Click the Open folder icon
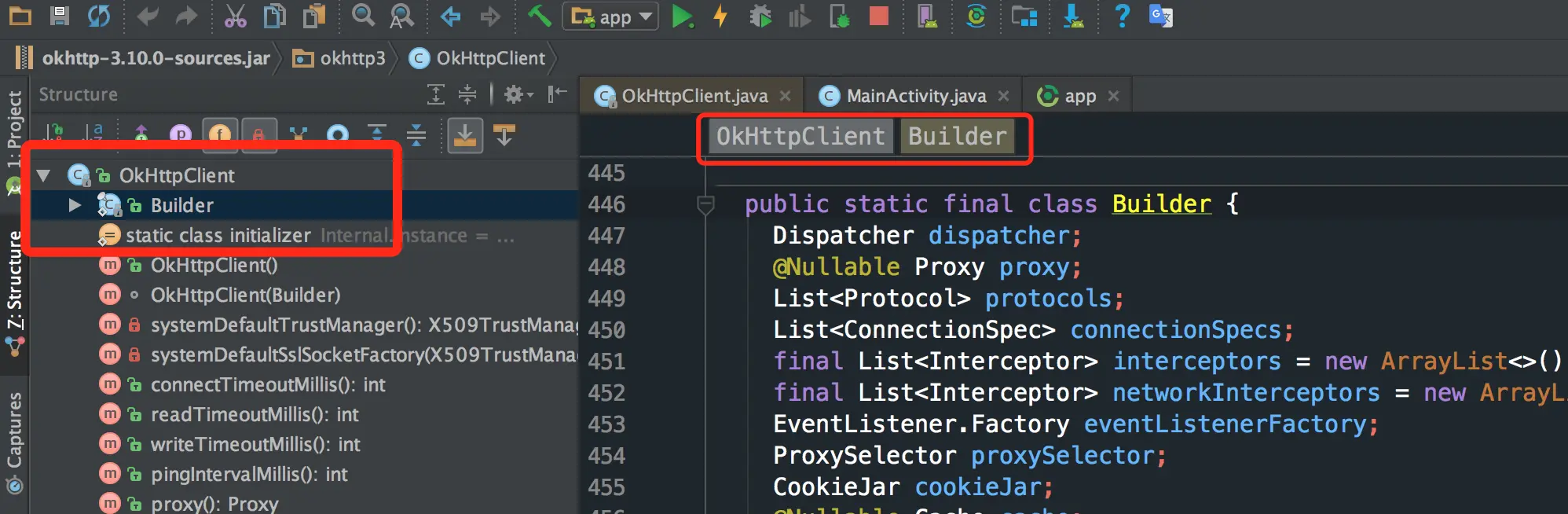 pyautogui.click(x=19, y=16)
